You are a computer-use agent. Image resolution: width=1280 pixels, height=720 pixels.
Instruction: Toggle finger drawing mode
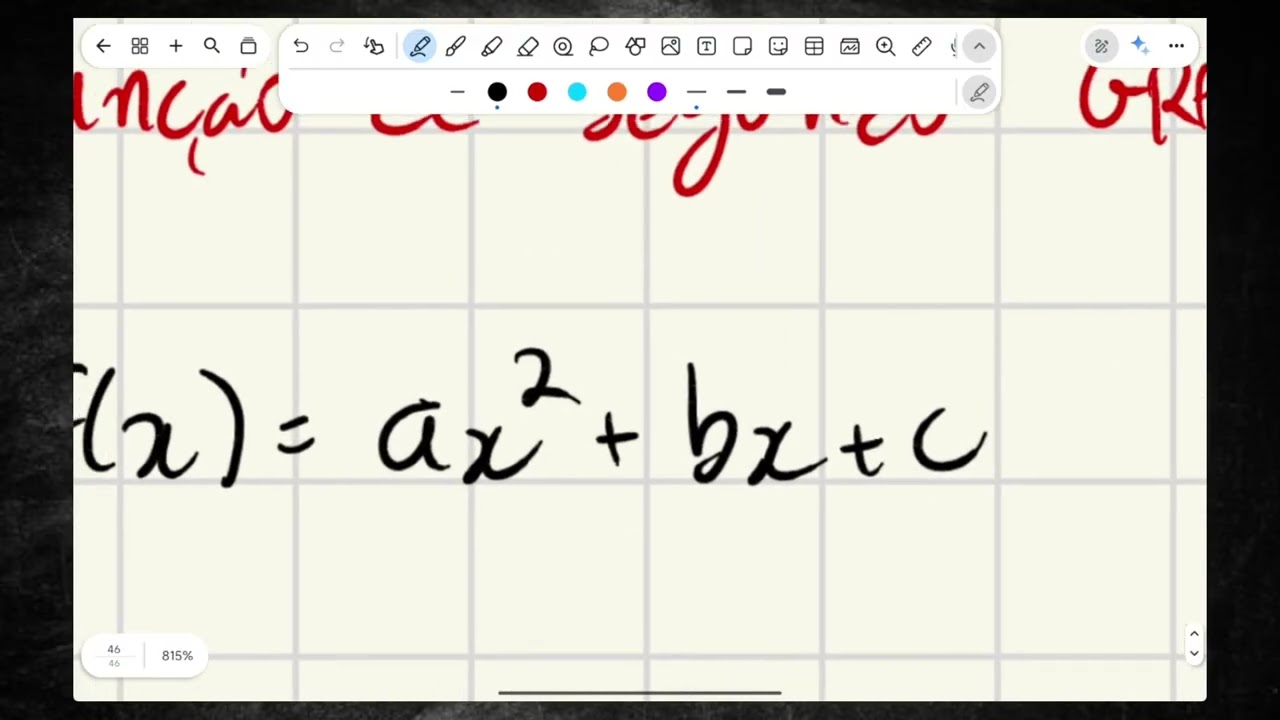(374, 46)
